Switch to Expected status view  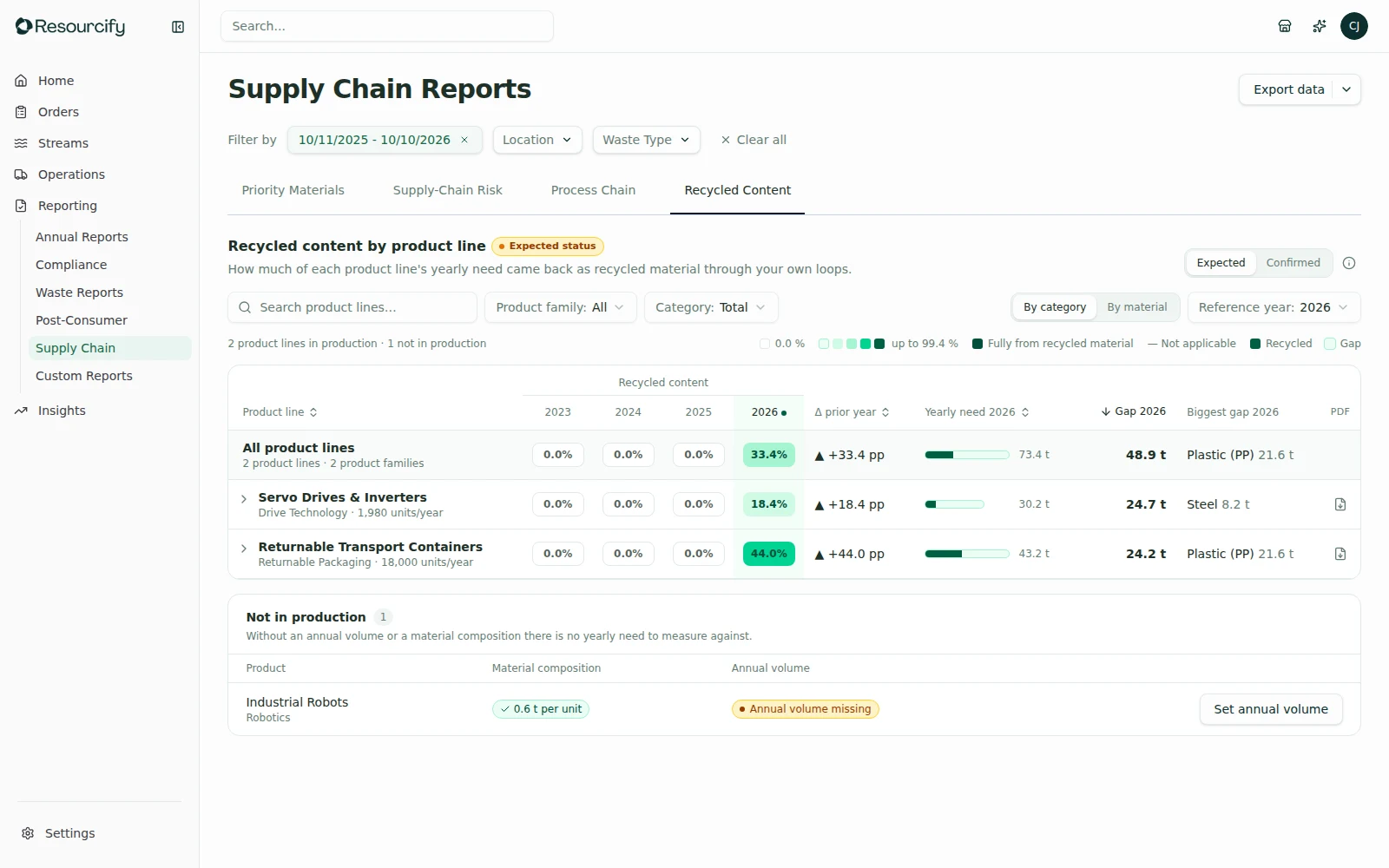[1221, 263]
